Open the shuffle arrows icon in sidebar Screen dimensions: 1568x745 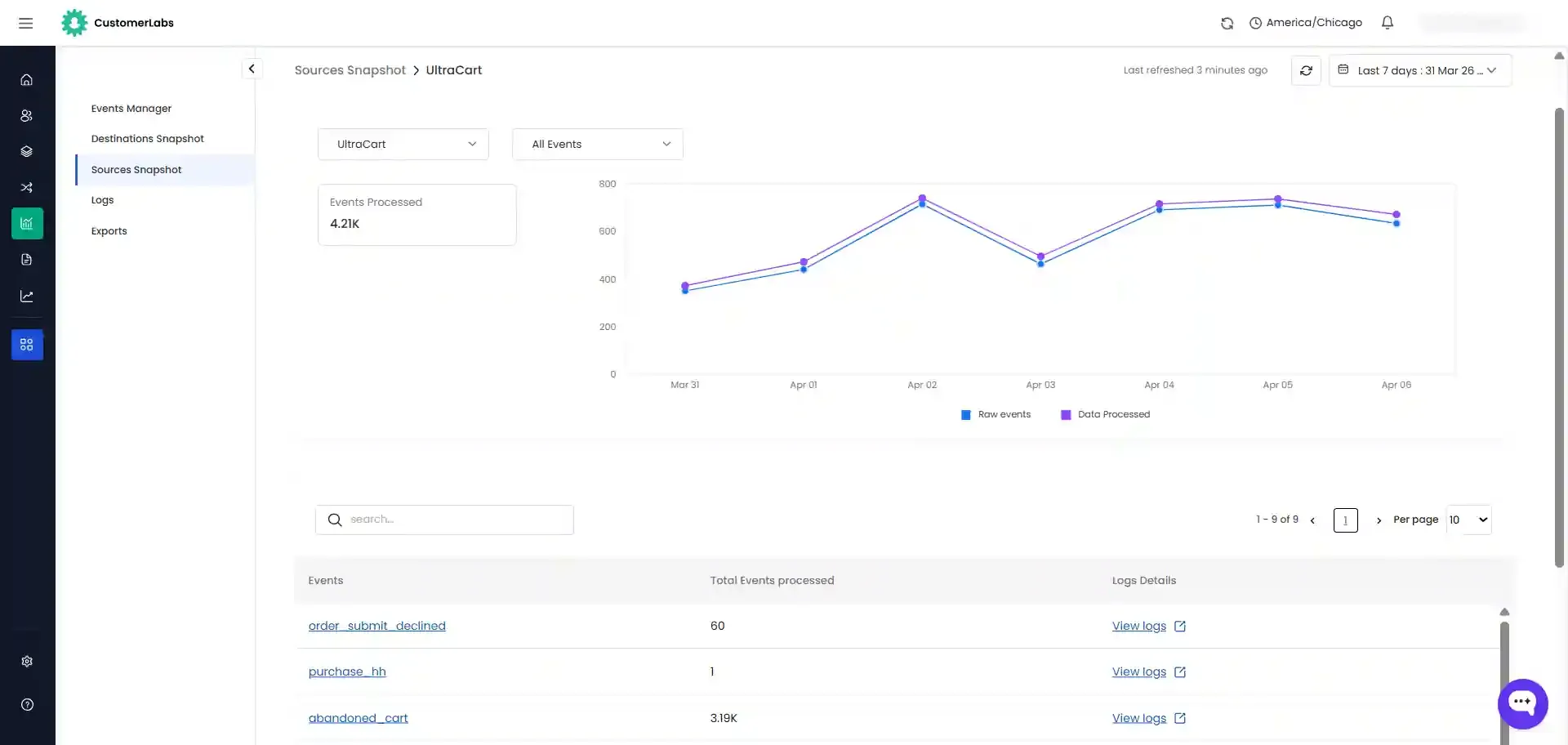27,188
